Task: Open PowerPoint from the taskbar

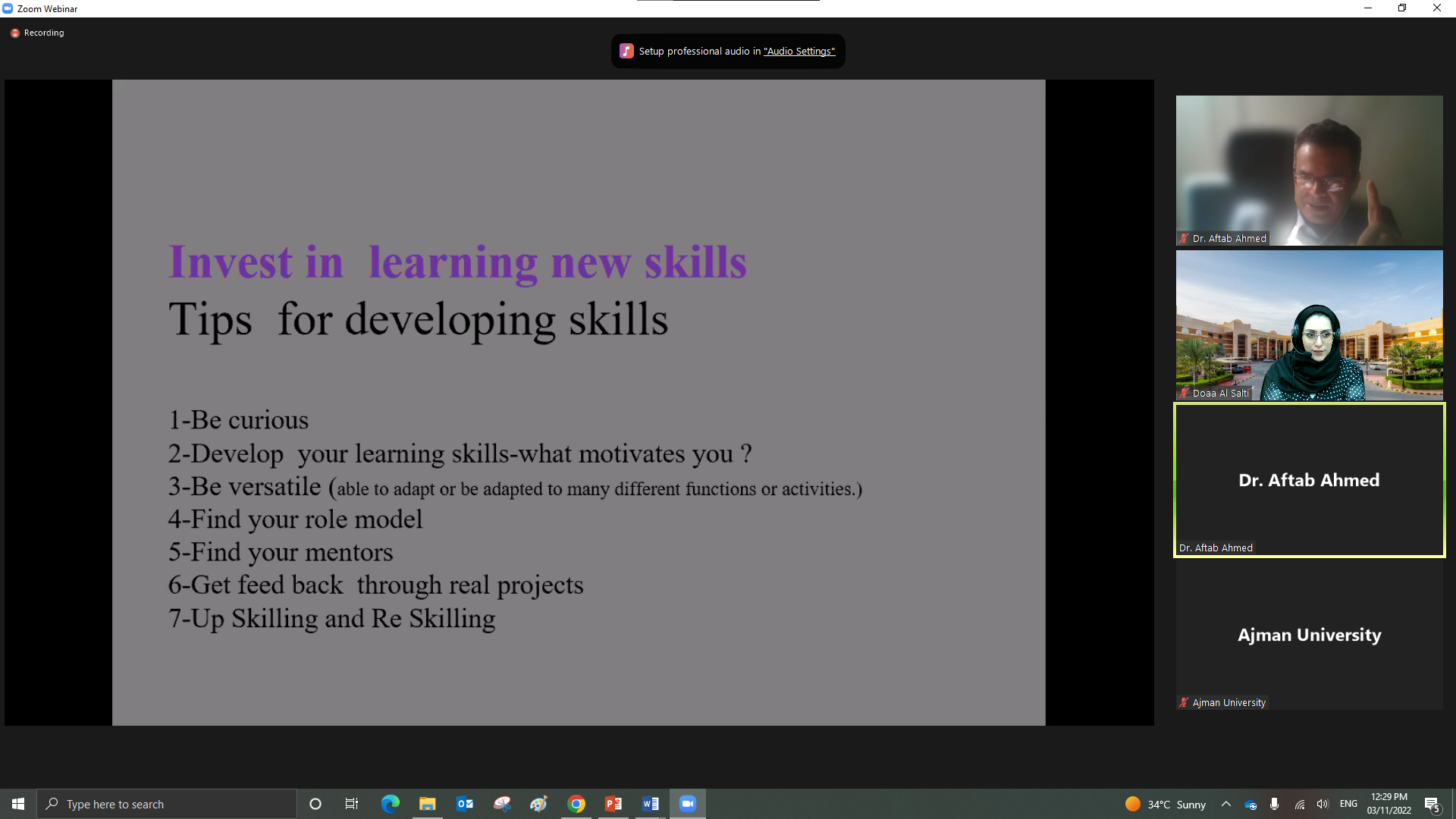Action: pos(613,804)
